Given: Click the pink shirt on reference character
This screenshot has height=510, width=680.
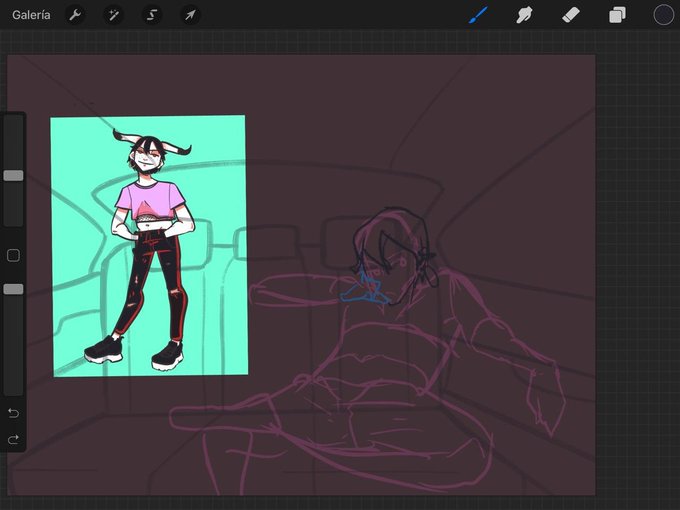Looking at the screenshot, I should pyautogui.click(x=151, y=201).
